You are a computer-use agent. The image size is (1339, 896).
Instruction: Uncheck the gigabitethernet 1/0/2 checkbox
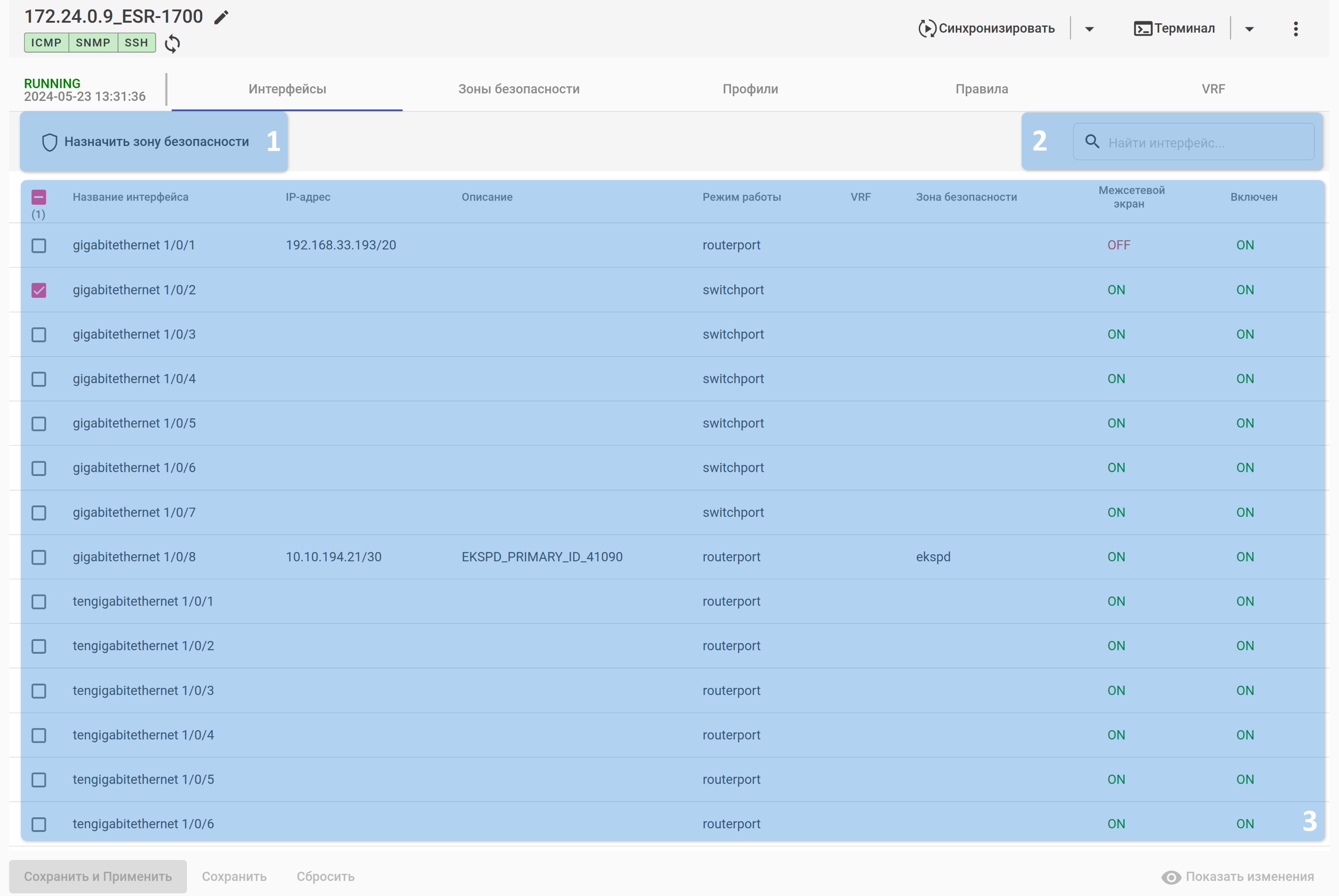(39, 290)
